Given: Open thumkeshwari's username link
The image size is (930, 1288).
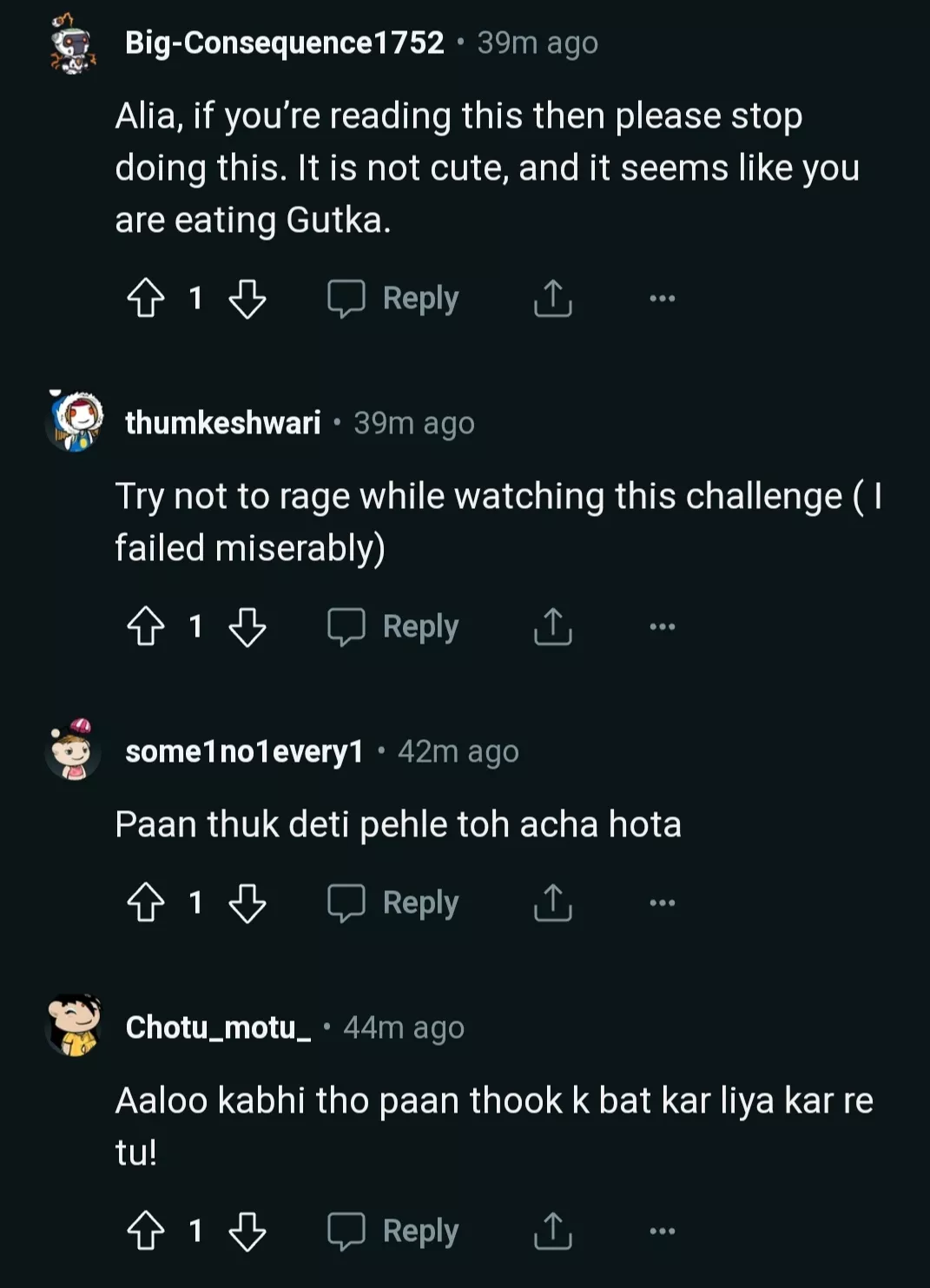Looking at the screenshot, I should point(223,423).
